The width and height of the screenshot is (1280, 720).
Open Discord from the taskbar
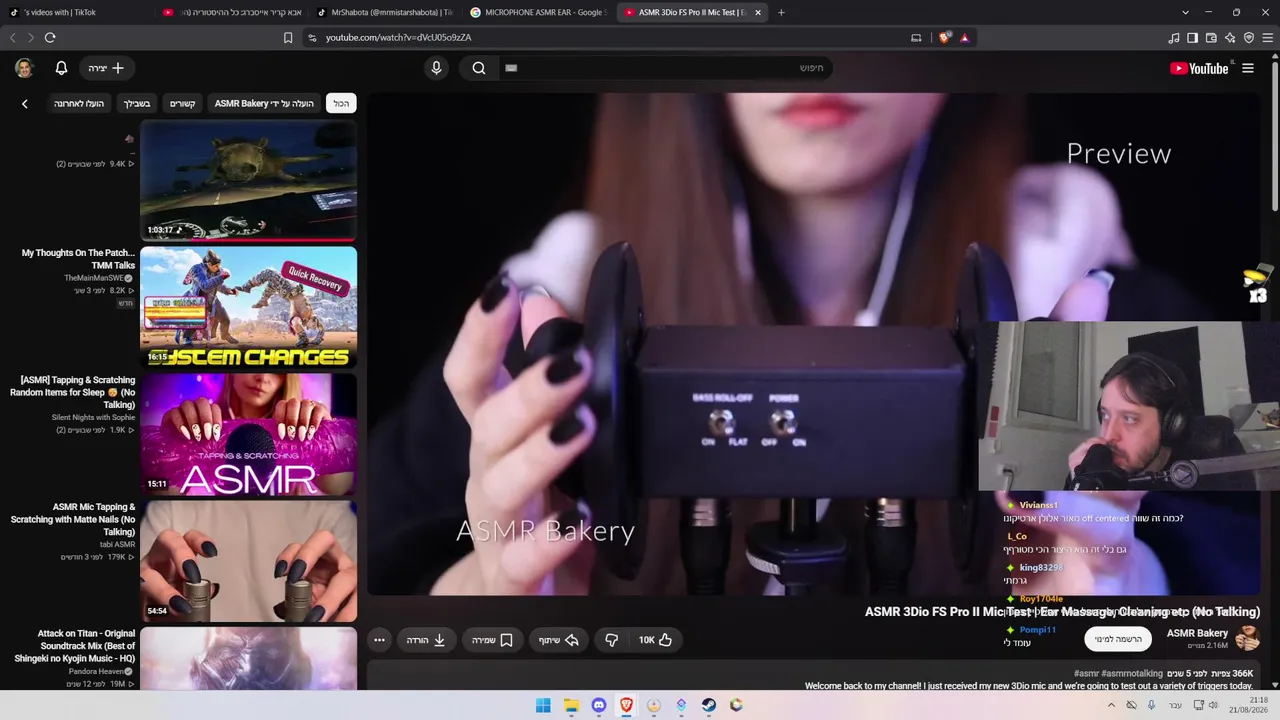[x=599, y=705]
